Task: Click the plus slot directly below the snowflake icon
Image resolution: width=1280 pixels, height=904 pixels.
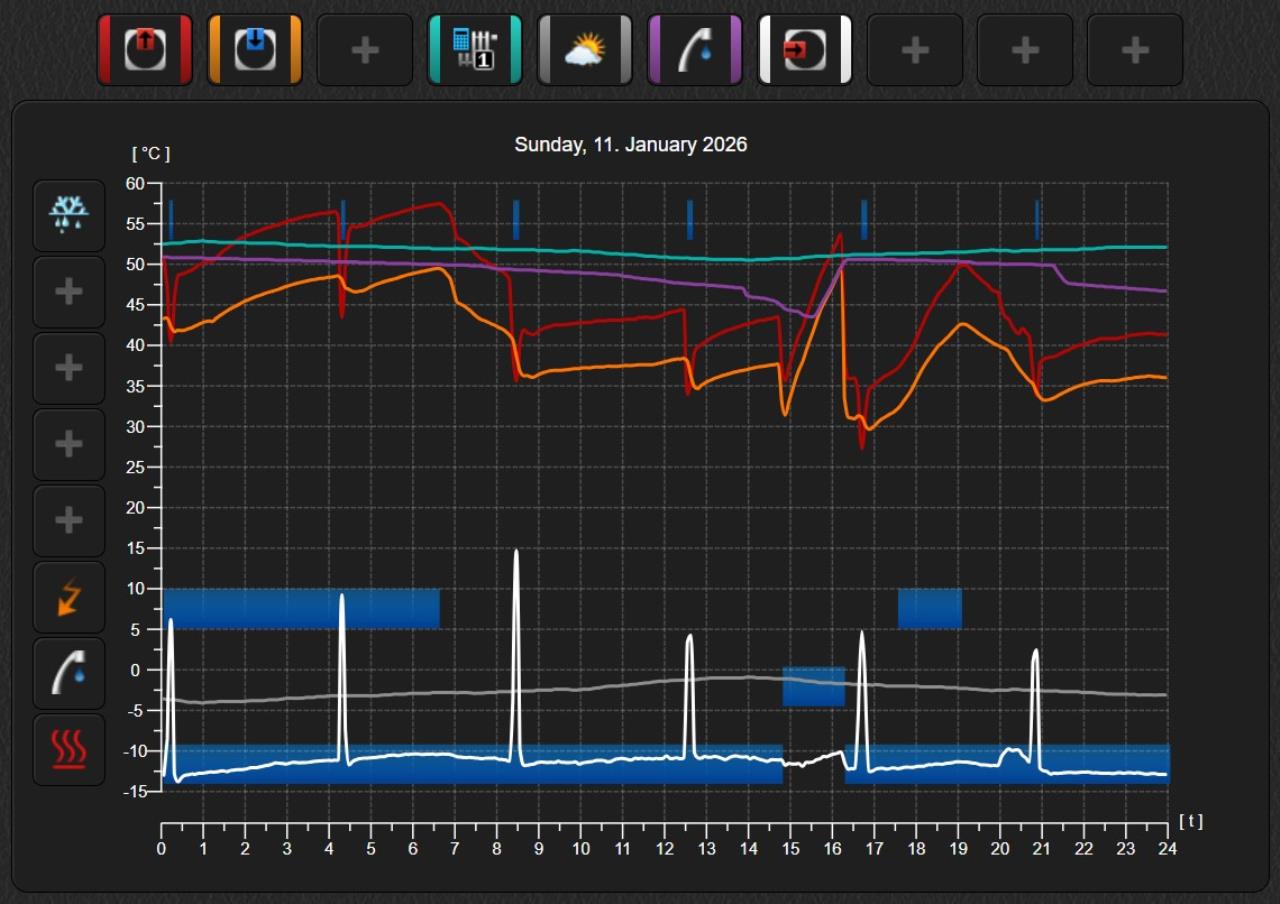Action: [69, 292]
